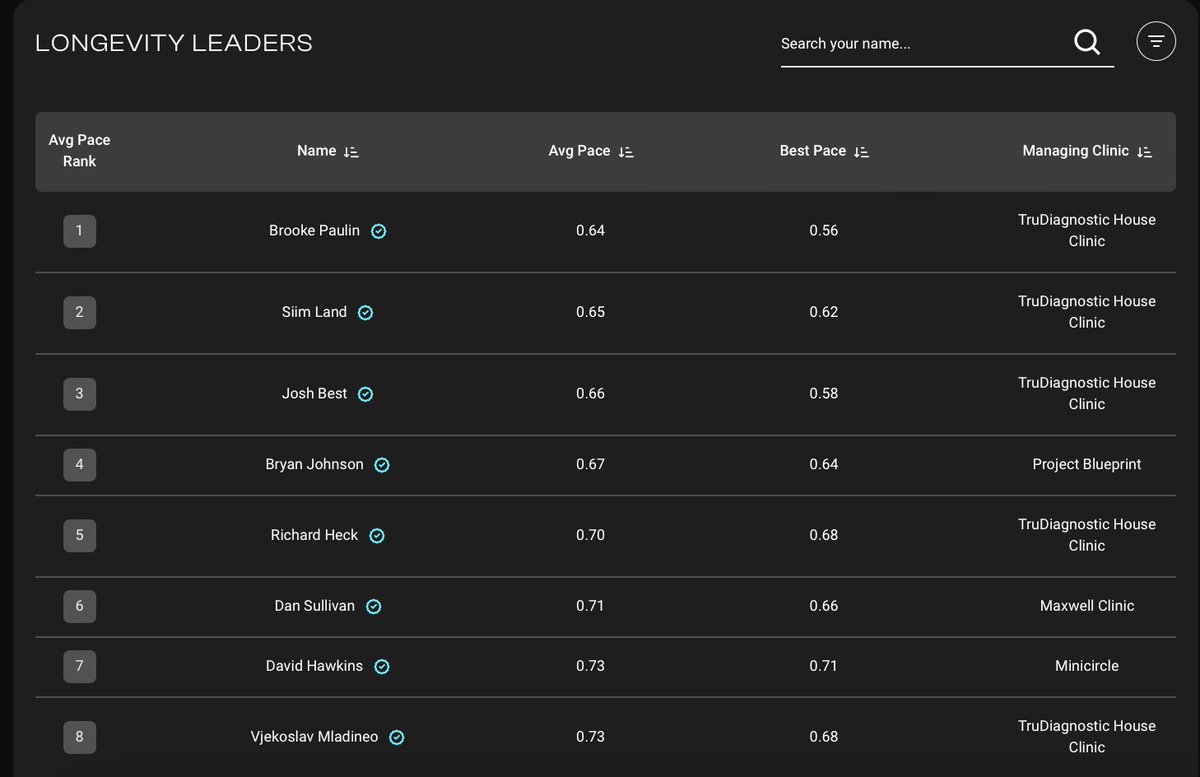Select rank 8 badge

pyautogui.click(x=80, y=737)
